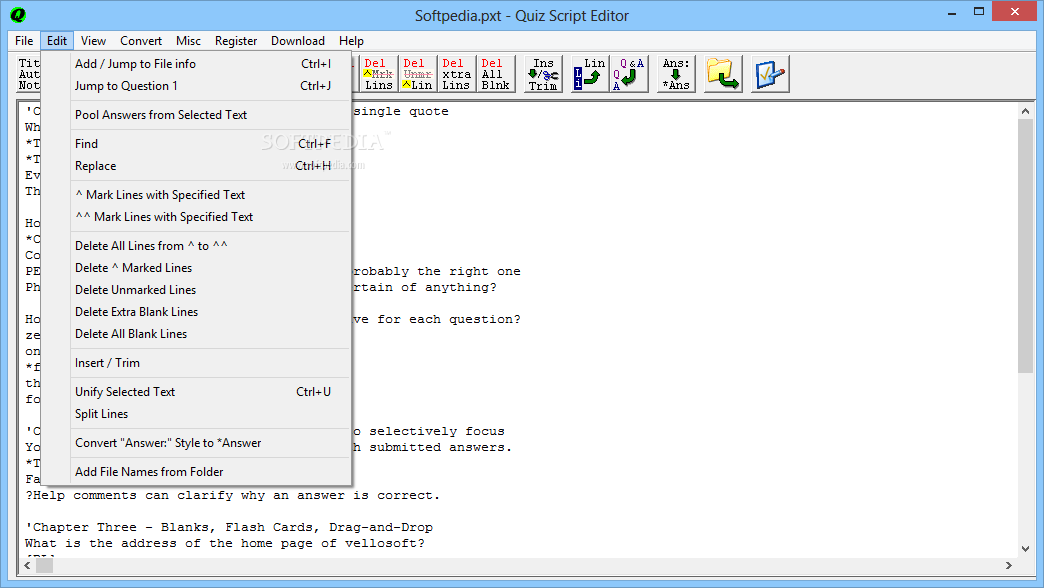Image resolution: width=1044 pixels, height=588 pixels.
Task: Click the Ans: to *Ans convert icon
Action: pos(676,74)
